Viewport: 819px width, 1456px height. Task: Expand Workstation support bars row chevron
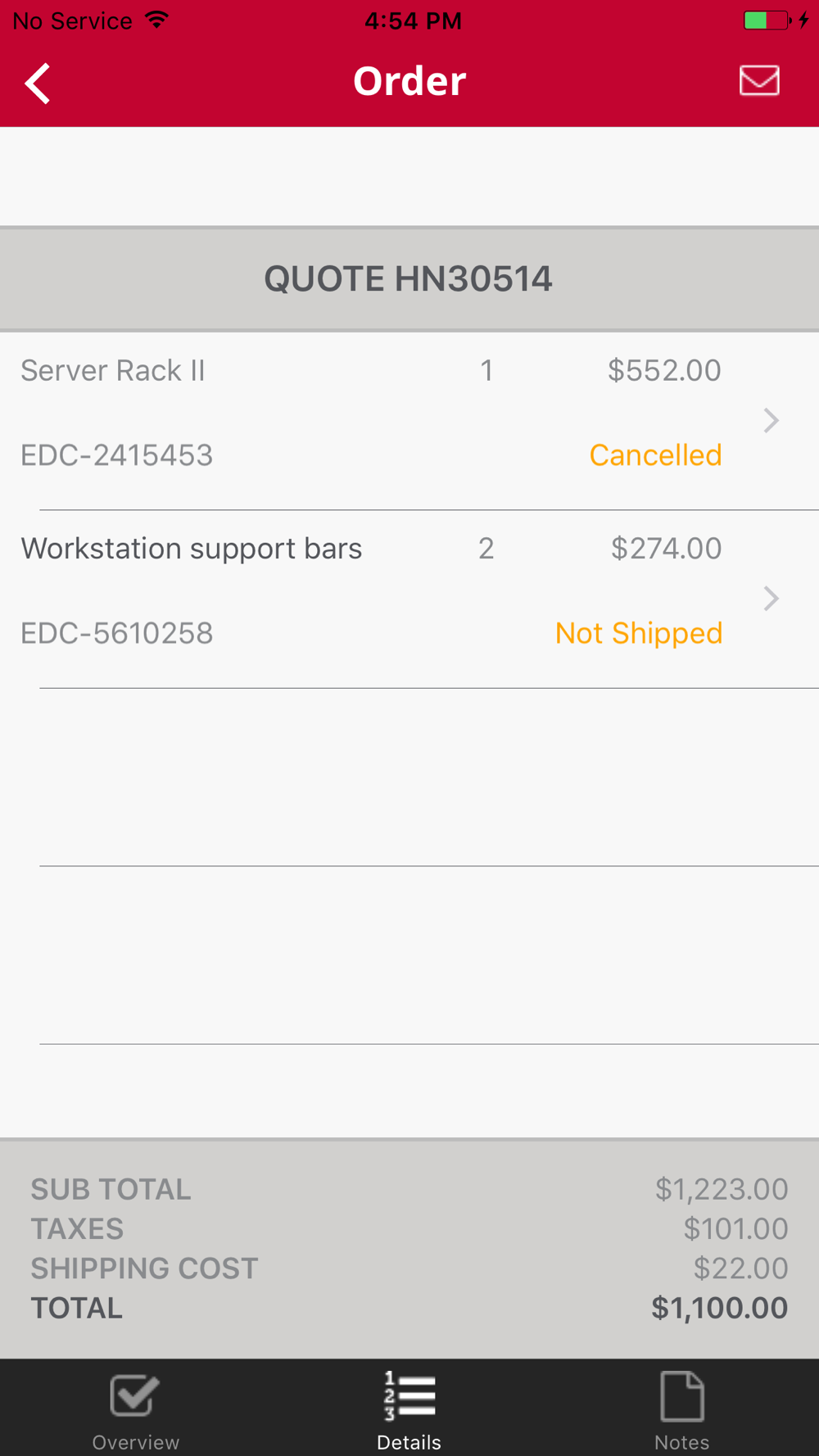point(771,599)
